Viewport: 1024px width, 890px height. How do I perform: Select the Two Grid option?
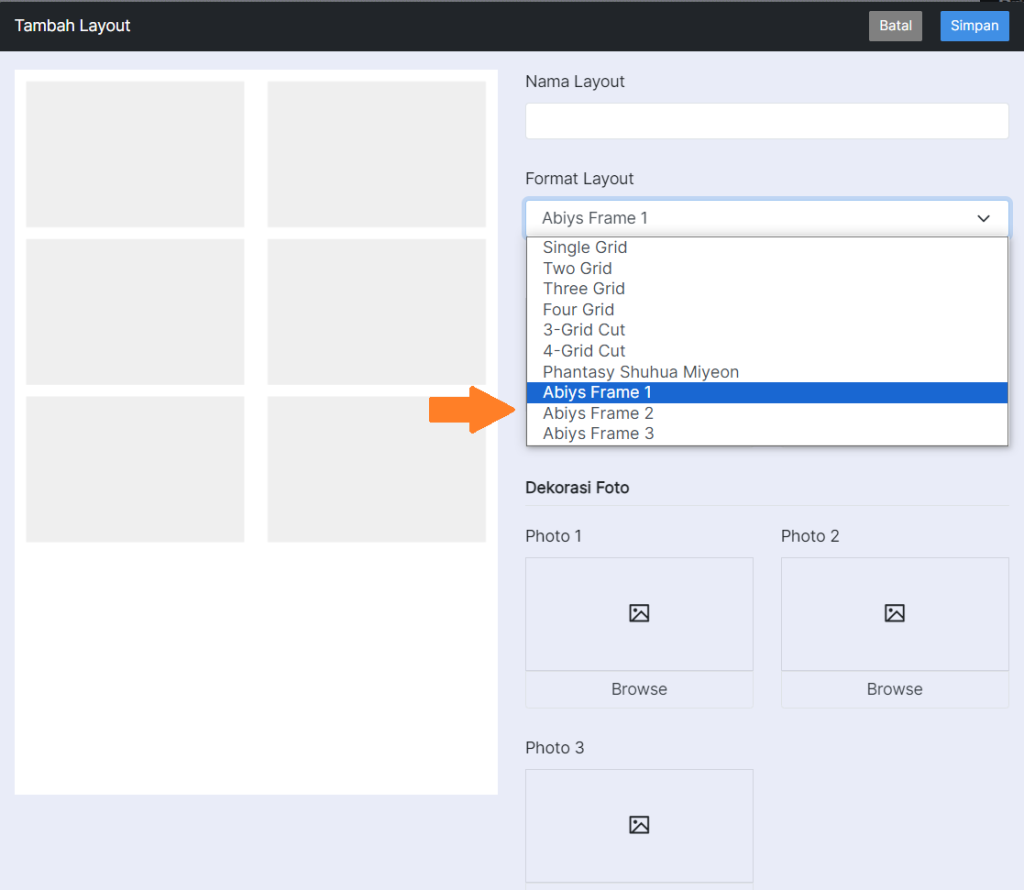[767, 268]
